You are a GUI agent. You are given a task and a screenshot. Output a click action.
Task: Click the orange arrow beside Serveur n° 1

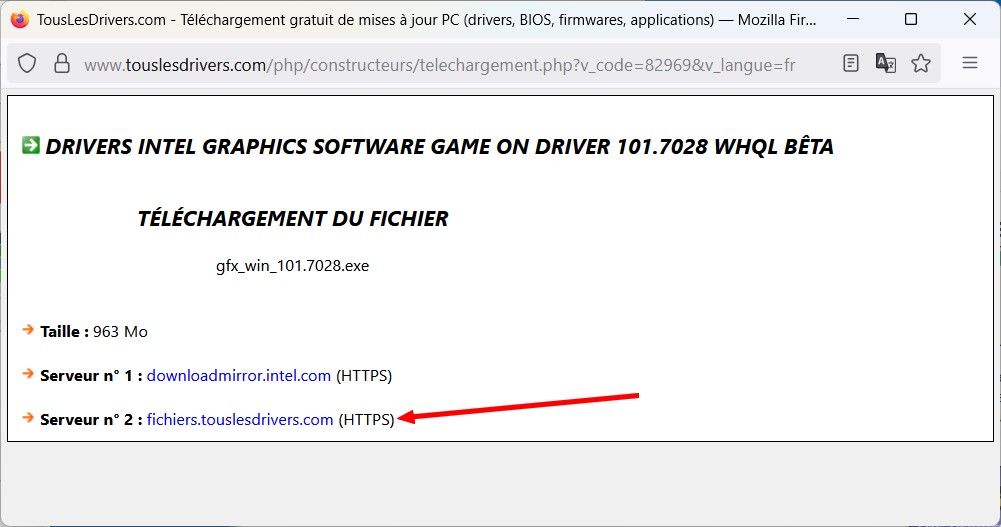pos(28,374)
